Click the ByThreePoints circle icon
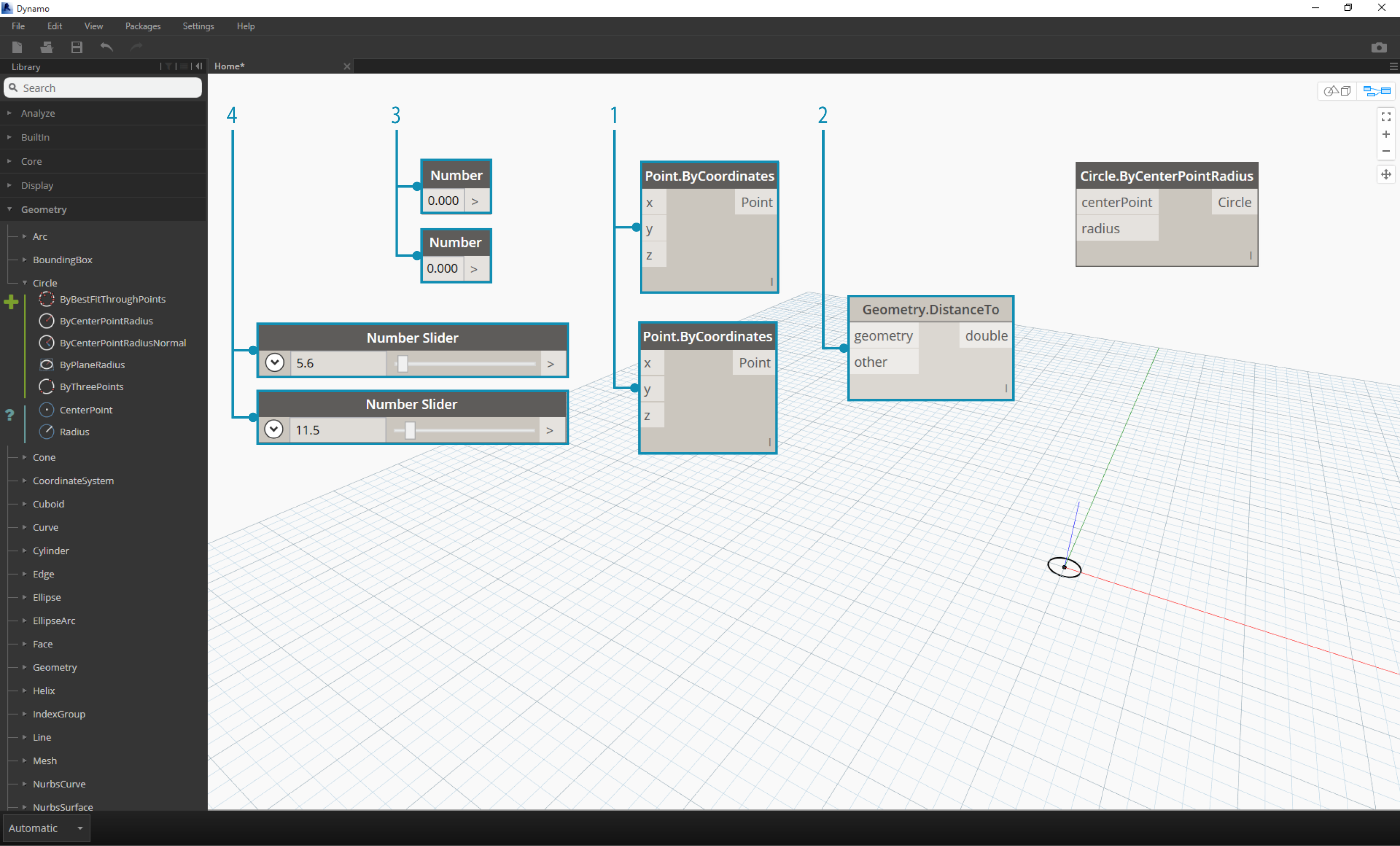 coord(47,386)
